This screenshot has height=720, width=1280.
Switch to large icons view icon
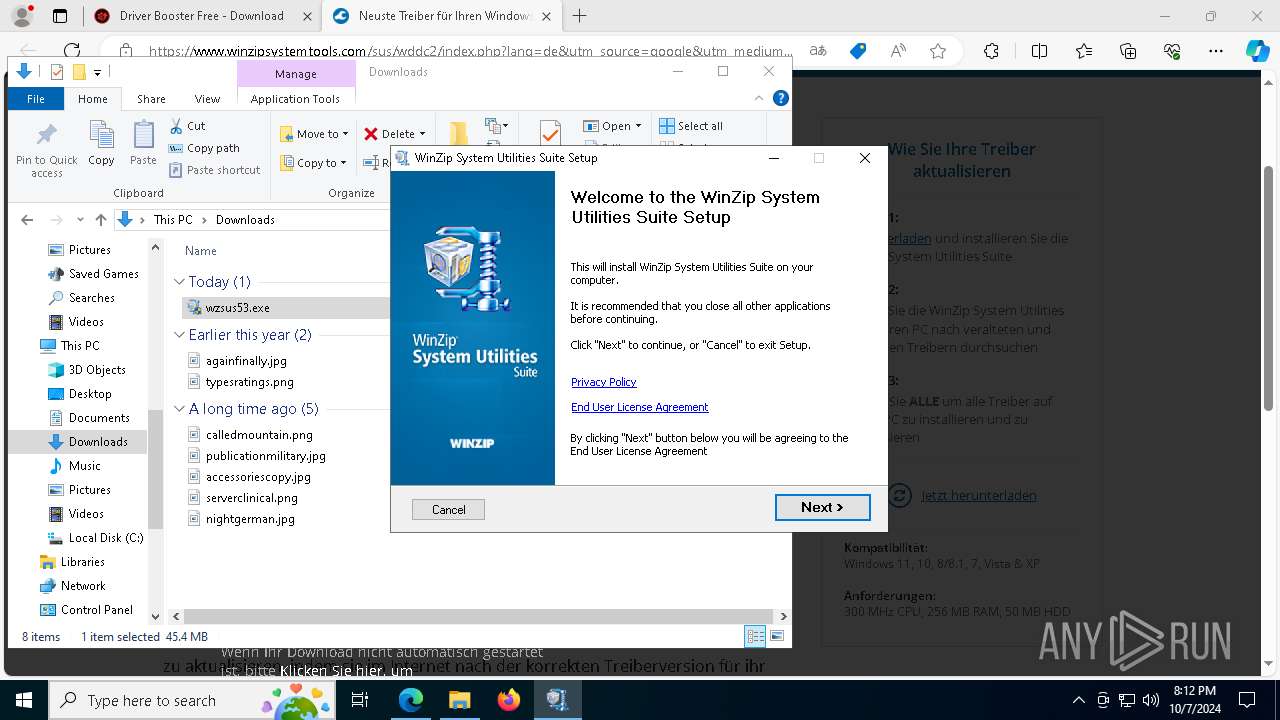(777, 636)
